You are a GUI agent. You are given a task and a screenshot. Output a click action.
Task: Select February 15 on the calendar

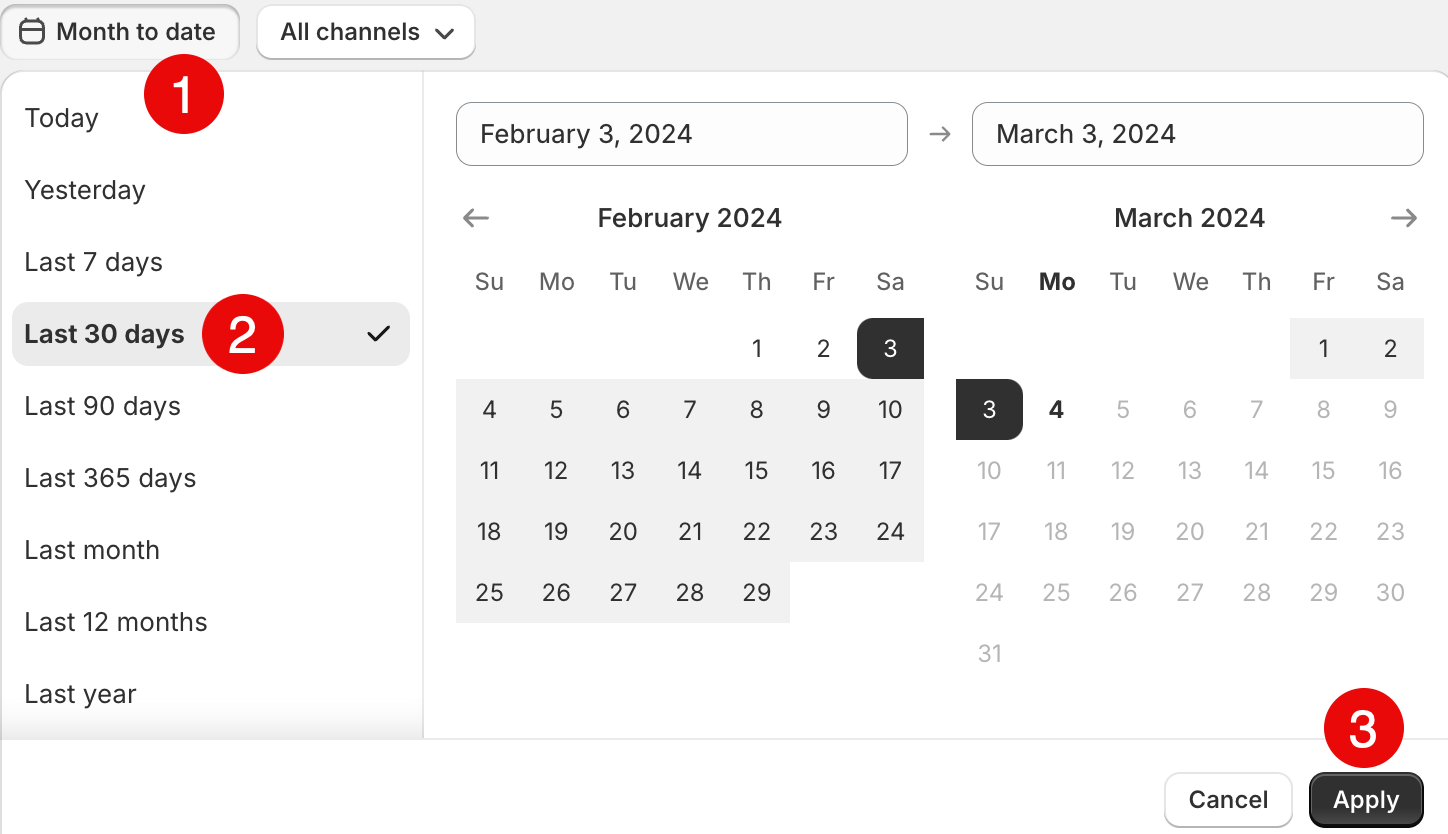pos(757,470)
